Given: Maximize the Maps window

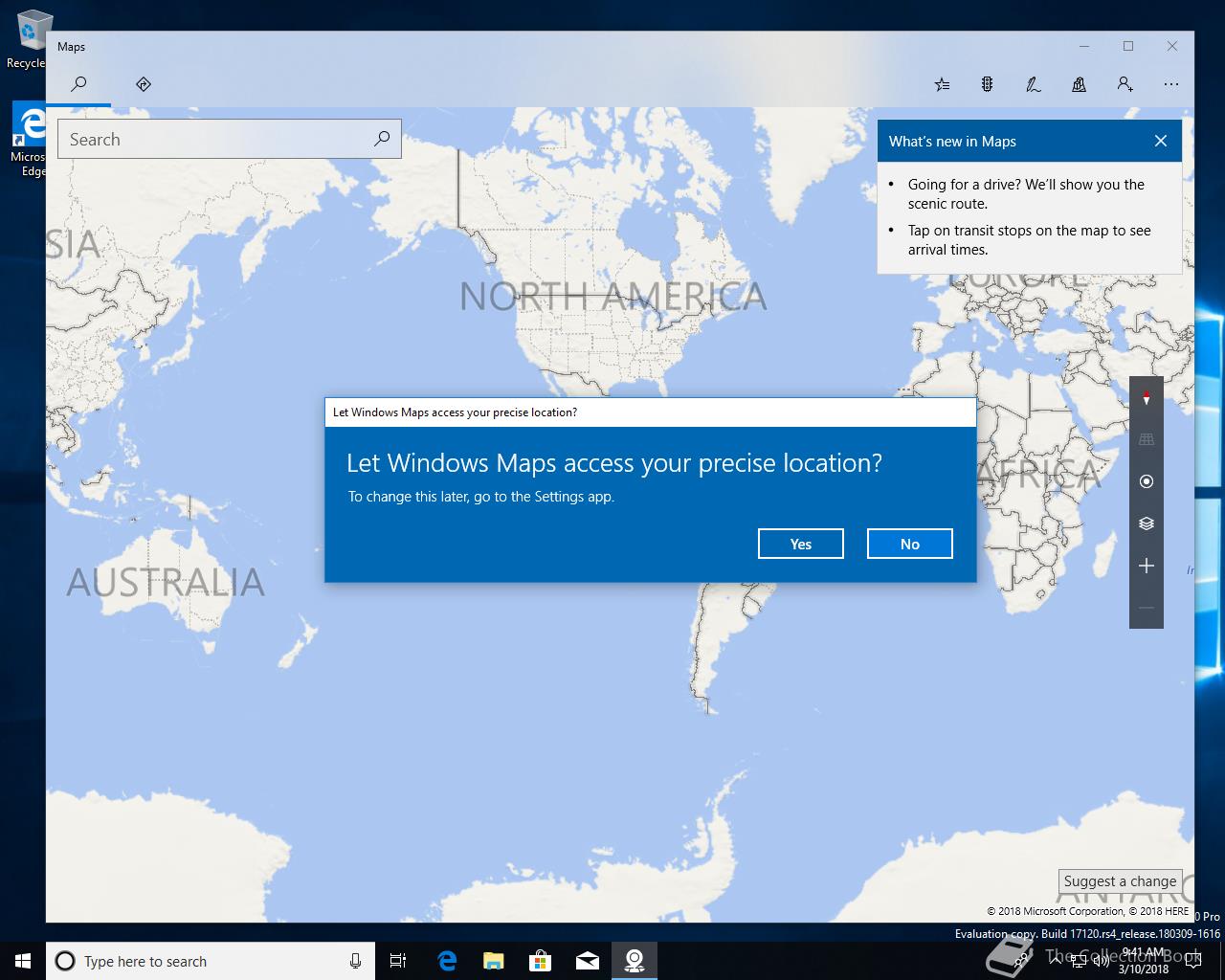Looking at the screenshot, I should [x=1128, y=46].
